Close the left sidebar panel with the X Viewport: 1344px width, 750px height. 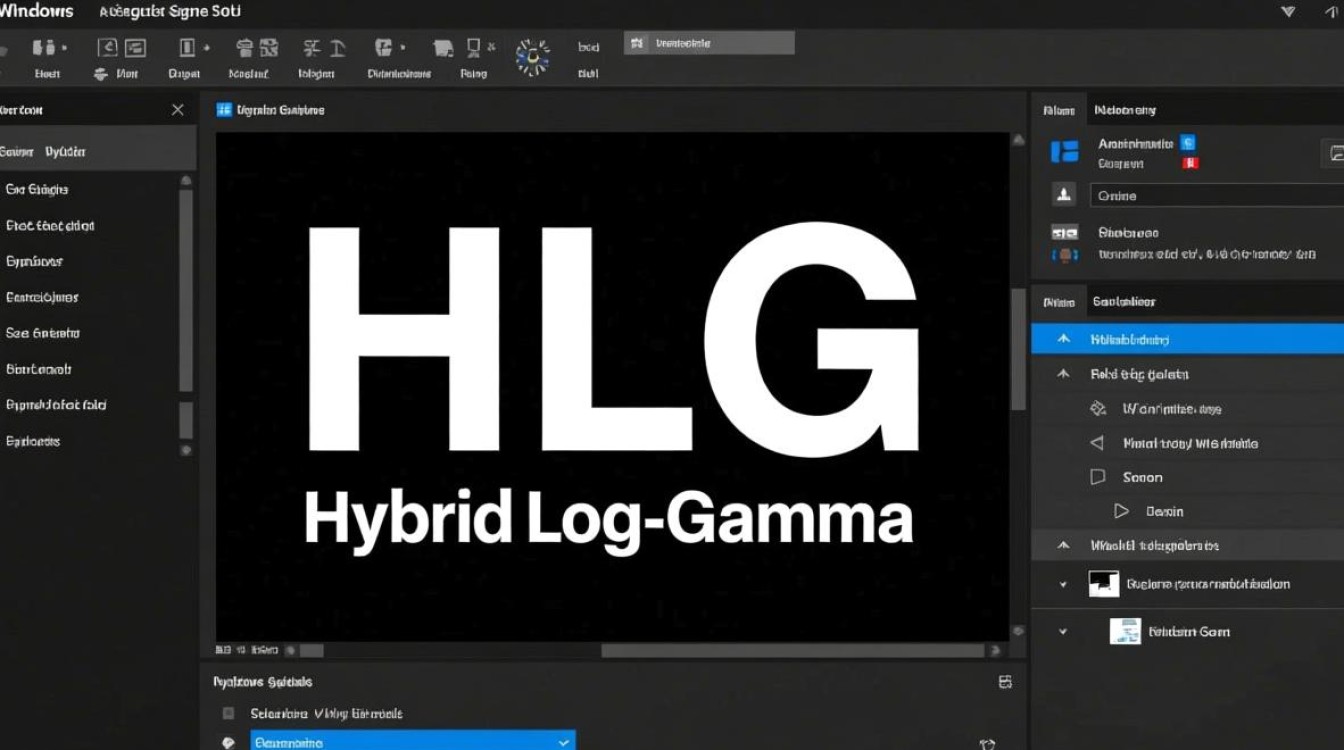pos(177,110)
